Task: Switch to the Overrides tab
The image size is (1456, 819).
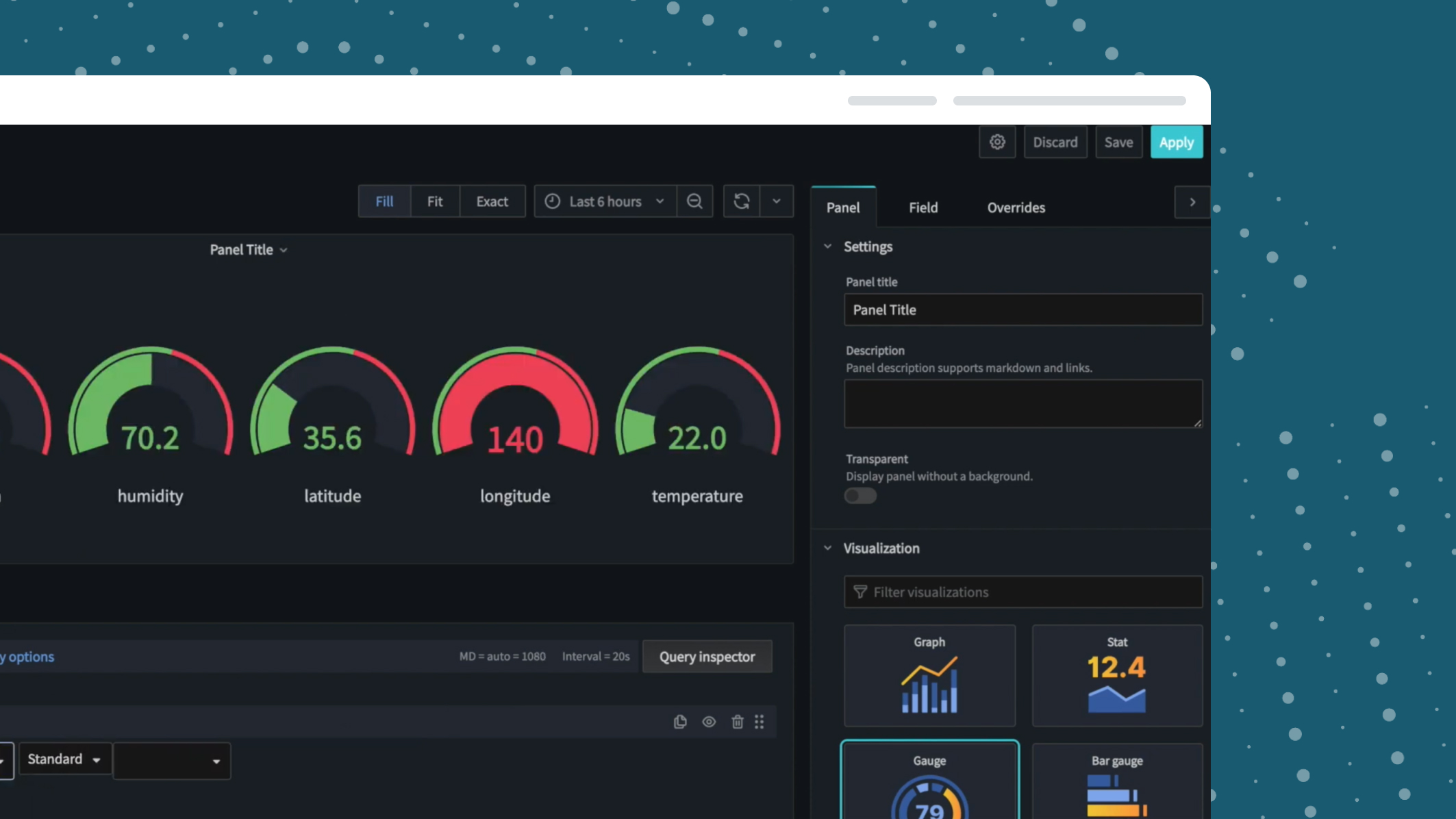Action: [x=1016, y=207]
